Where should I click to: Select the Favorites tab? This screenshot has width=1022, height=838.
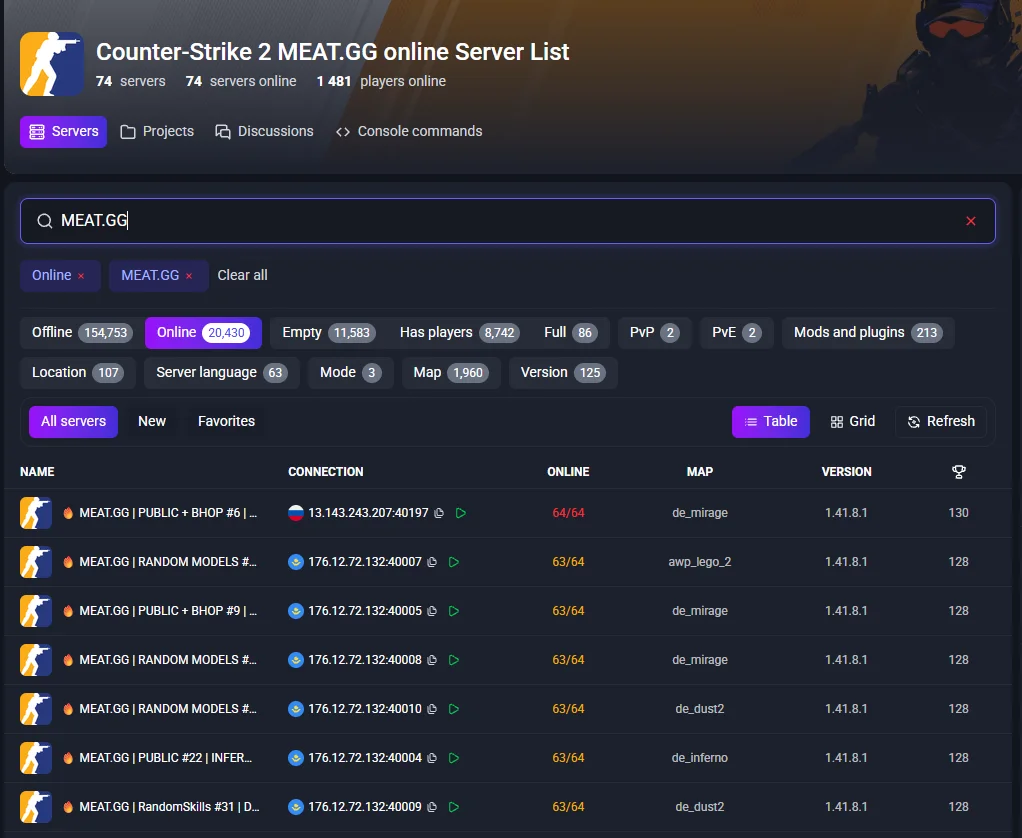226,422
